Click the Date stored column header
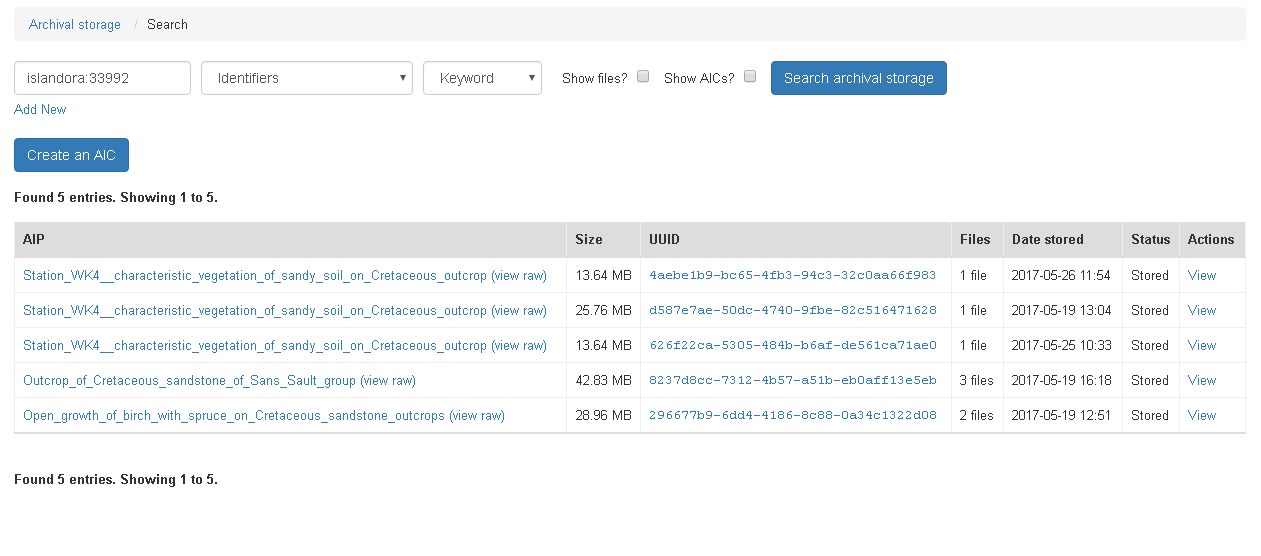The image size is (1261, 556). coord(1047,239)
